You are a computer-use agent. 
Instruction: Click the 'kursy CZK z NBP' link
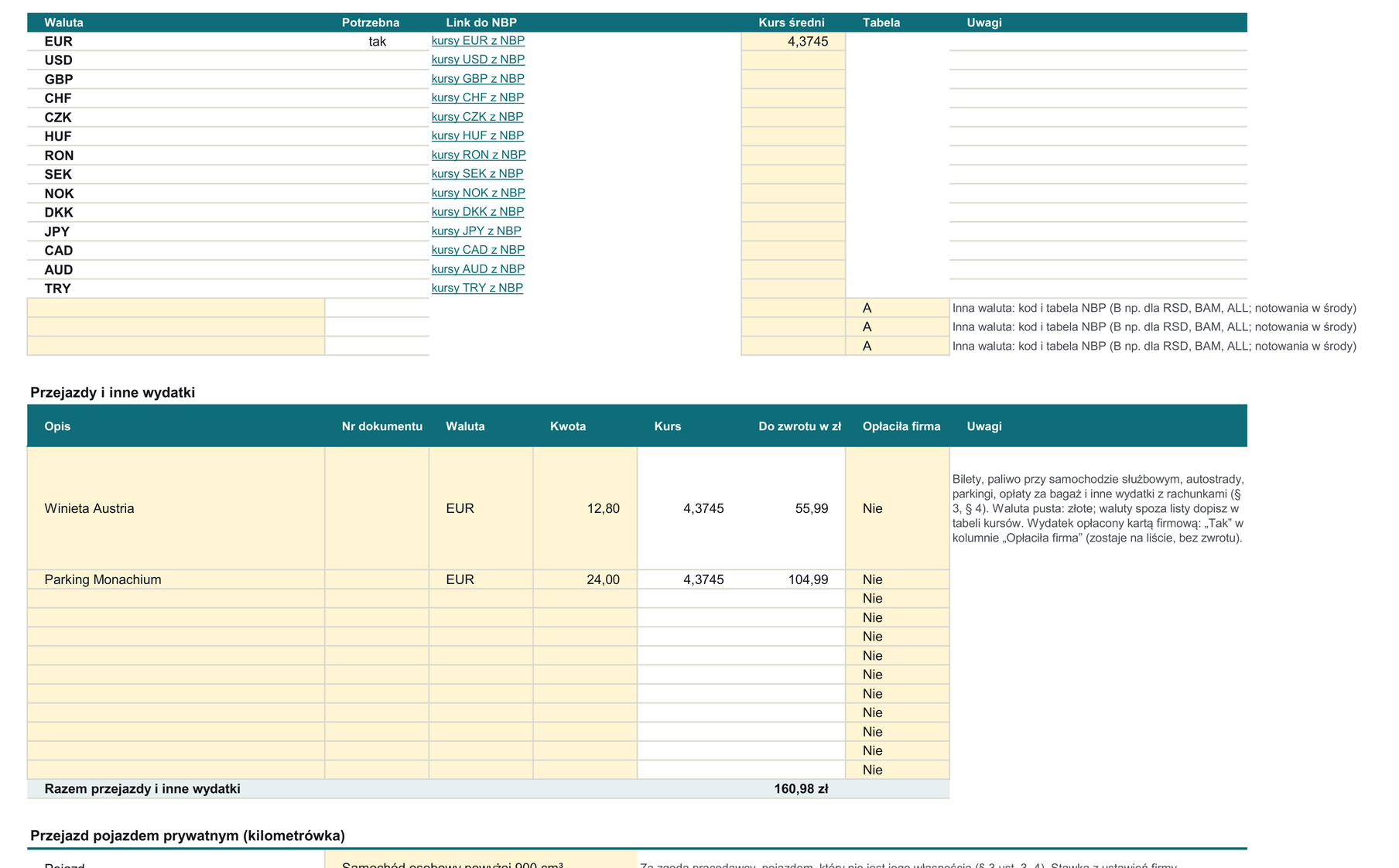[477, 117]
